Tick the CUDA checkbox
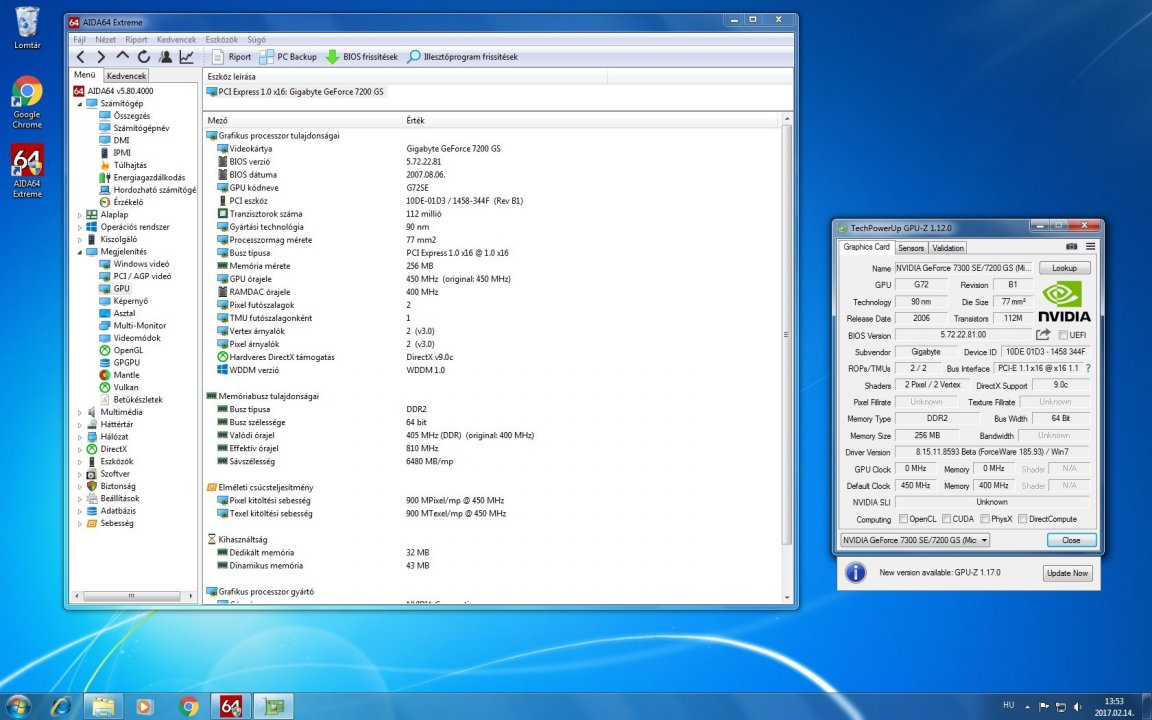 (946, 519)
